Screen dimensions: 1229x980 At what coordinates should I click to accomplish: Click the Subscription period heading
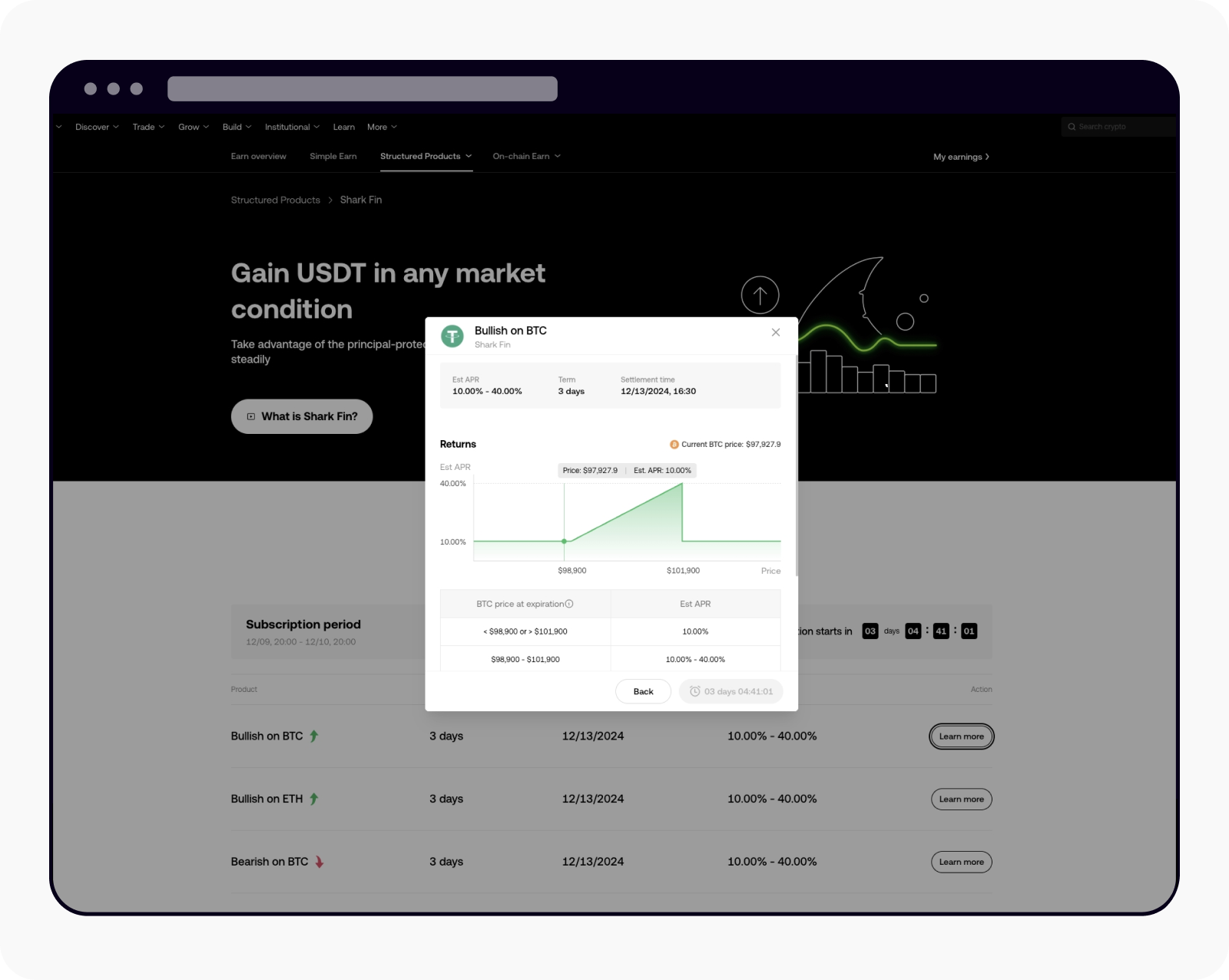point(303,624)
